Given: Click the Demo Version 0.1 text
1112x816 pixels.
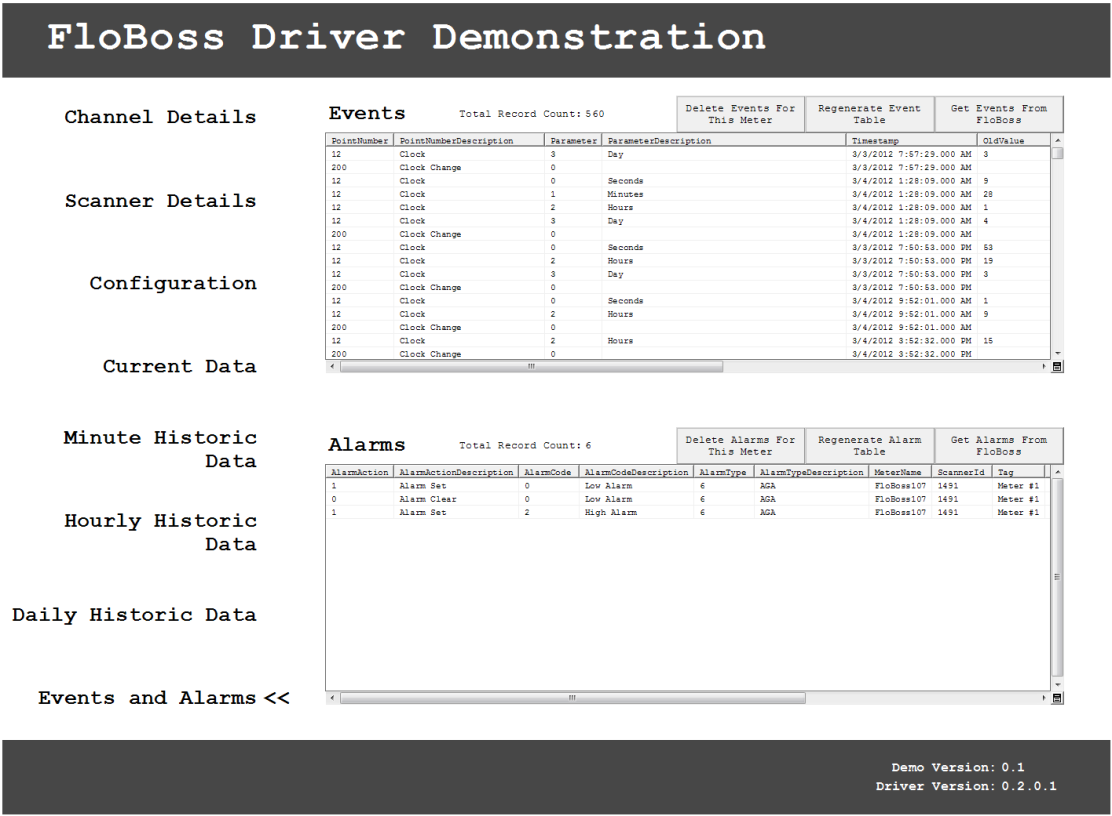Looking at the screenshot, I should (957, 768).
